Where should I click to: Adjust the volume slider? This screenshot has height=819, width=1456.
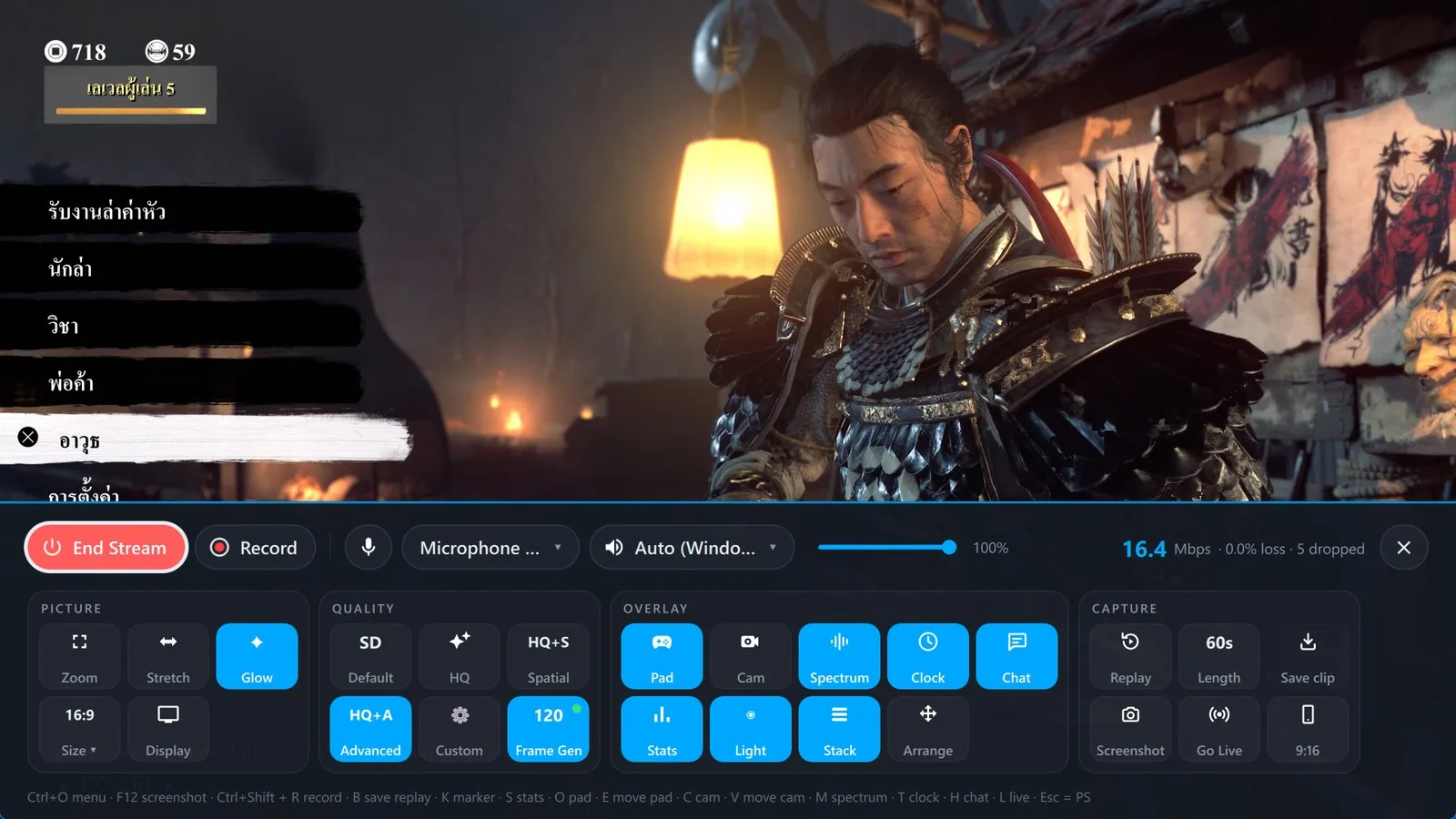887,548
